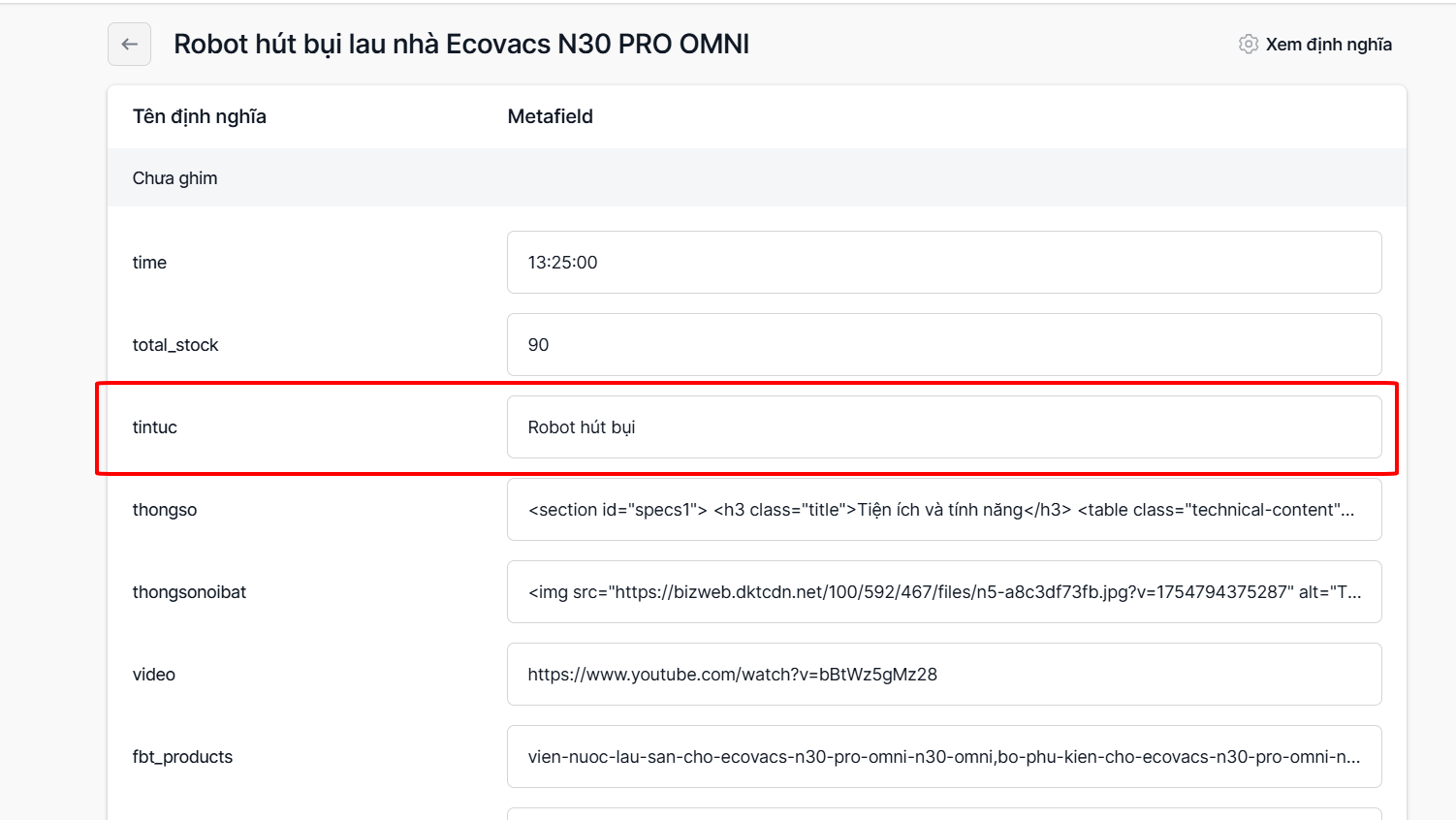Select the video definition label
Image resolution: width=1456 pixels, height=820 pixels.
154,675
